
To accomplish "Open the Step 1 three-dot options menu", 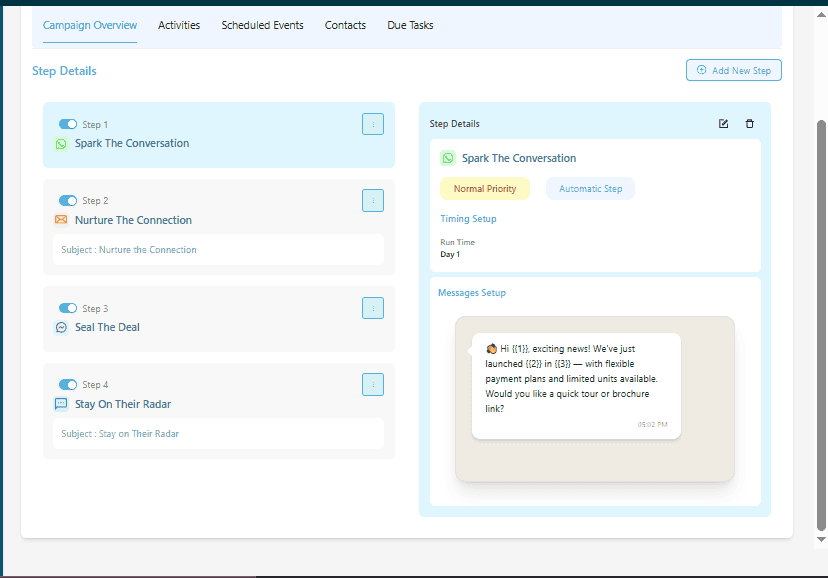I will [373, 124].
